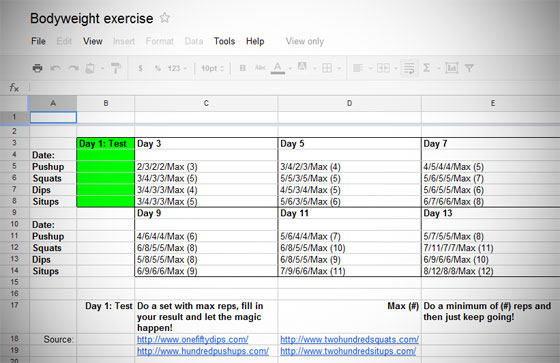Click the 7/11/7/7/Max (11) cell
The height and width of the screenshot is (363, 560).
click(x=491, y=248)
